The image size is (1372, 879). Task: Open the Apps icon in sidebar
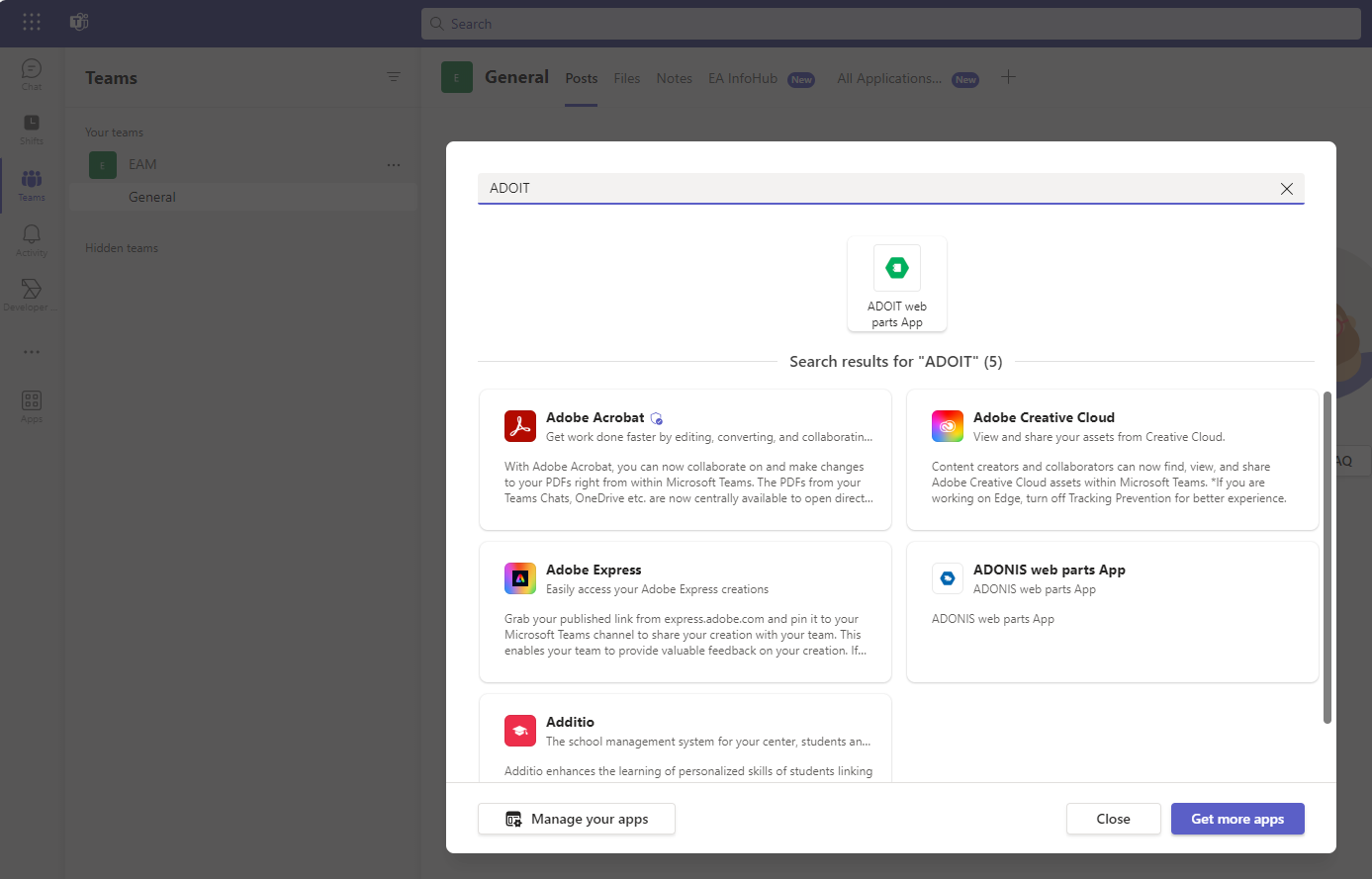coord(32,405)
